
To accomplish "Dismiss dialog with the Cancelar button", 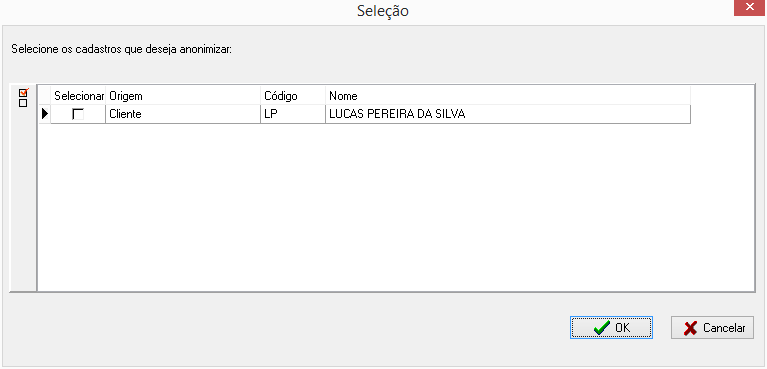I will (712, 327).
